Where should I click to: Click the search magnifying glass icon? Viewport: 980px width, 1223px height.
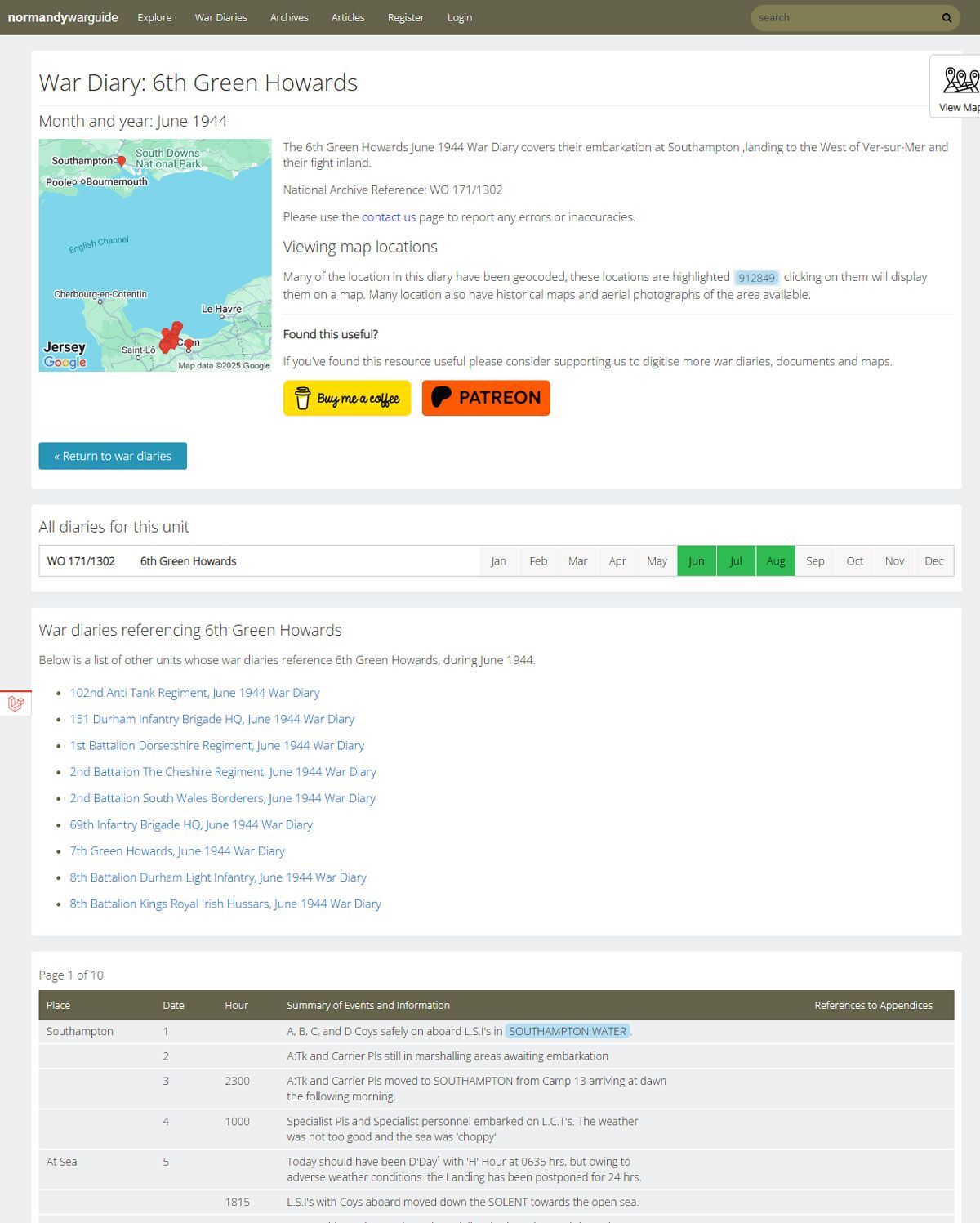point(946,17)
